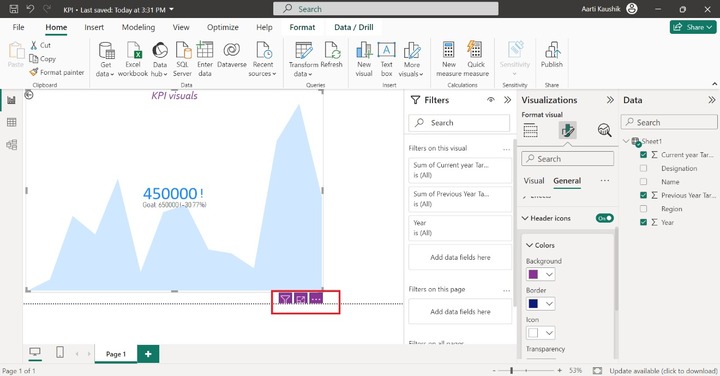The height and width of the screenshot is (376, 720).
Task: Click the dark blue Border color swatch
Action: [534, 304]
